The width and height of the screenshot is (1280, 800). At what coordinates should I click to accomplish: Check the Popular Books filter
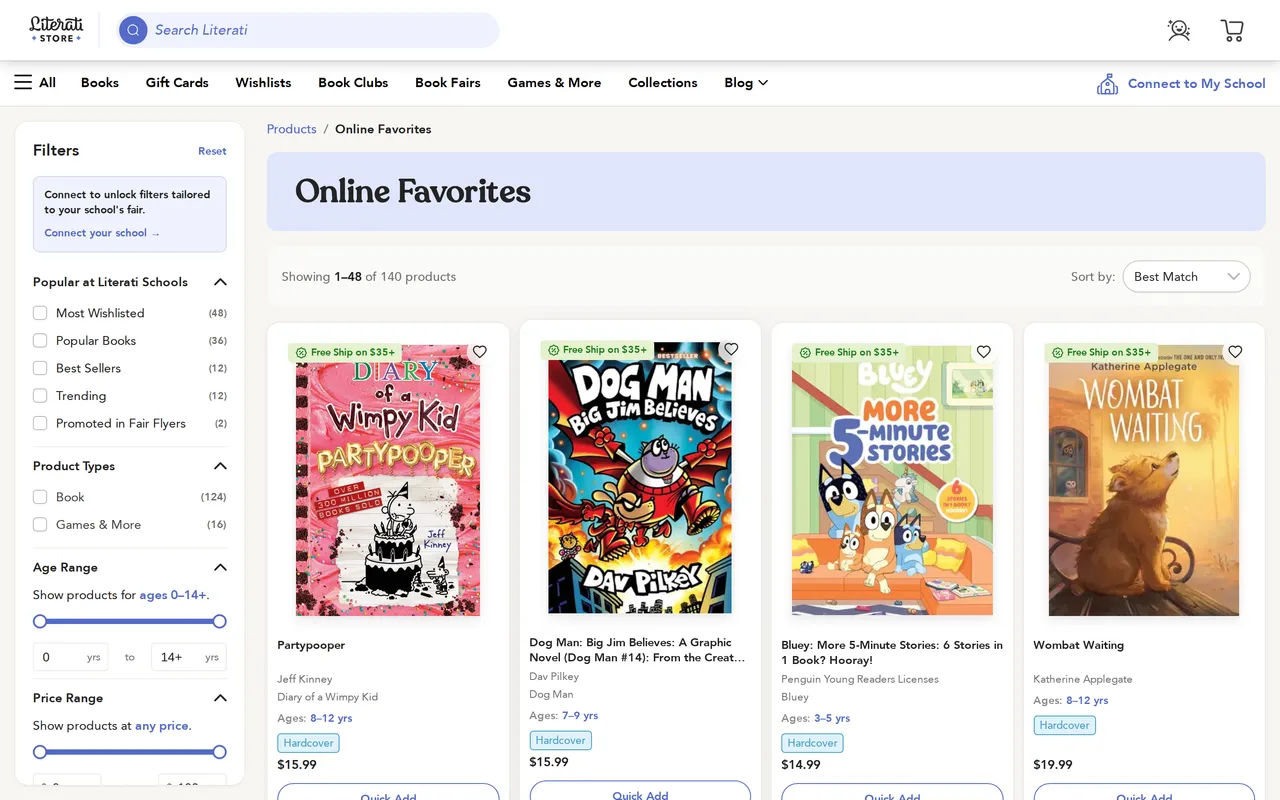tap(40, 341)
